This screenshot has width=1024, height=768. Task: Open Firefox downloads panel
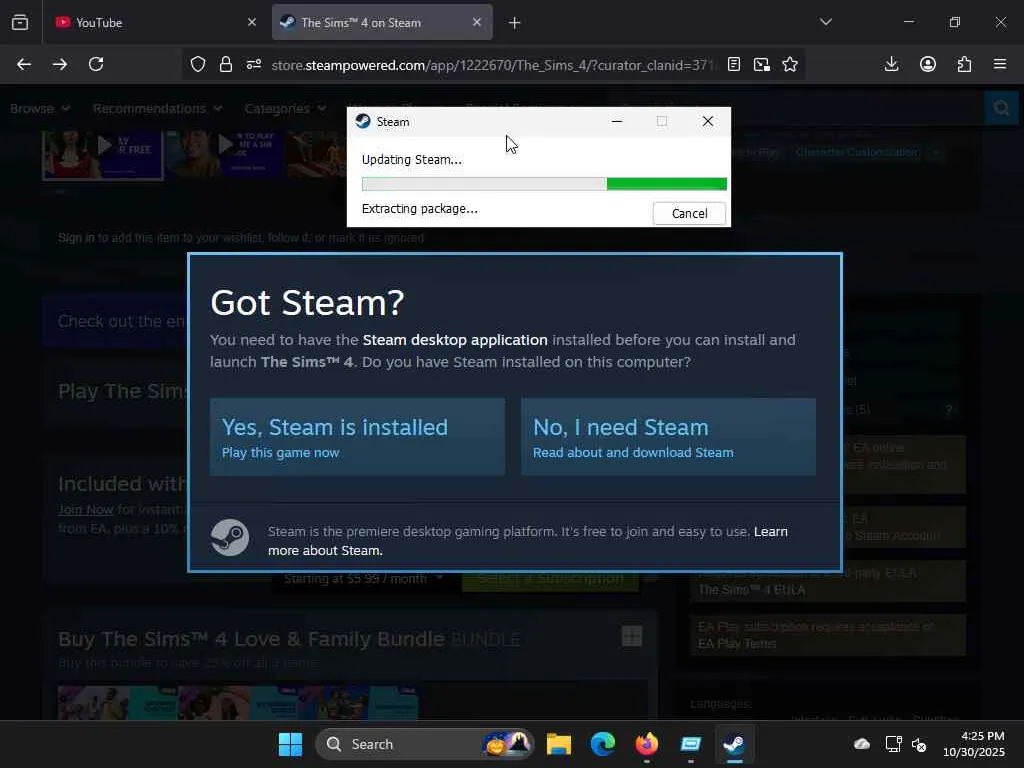pos(891,64)
